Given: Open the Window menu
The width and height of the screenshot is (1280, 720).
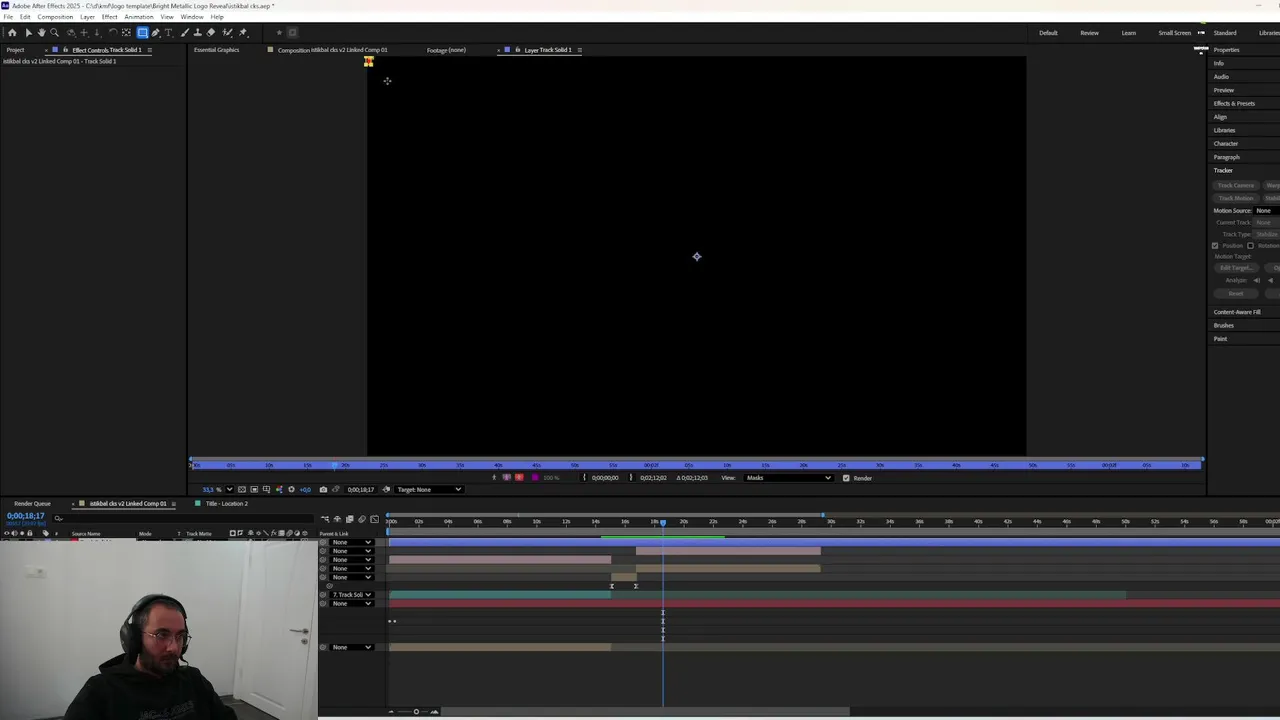Looking at the screenshot, I should [x=192, y=17].
